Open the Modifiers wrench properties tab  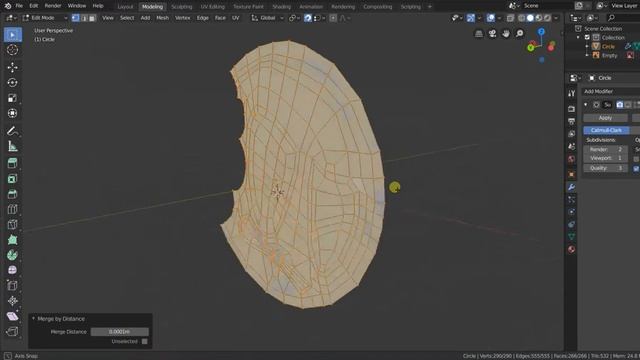coord(571,187)
